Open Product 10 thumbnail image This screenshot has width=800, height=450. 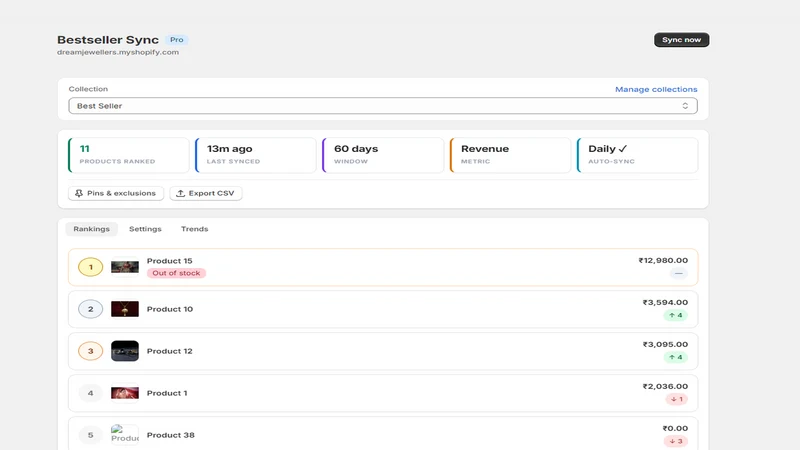click(125, 309)
